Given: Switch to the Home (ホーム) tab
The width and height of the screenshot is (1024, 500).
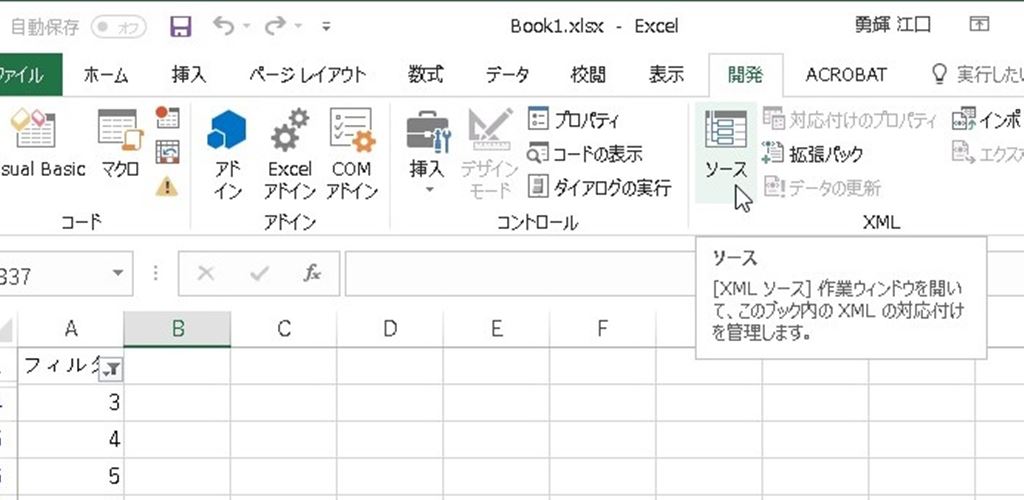Looking at the screenshot, I should (x=105, y=75).
